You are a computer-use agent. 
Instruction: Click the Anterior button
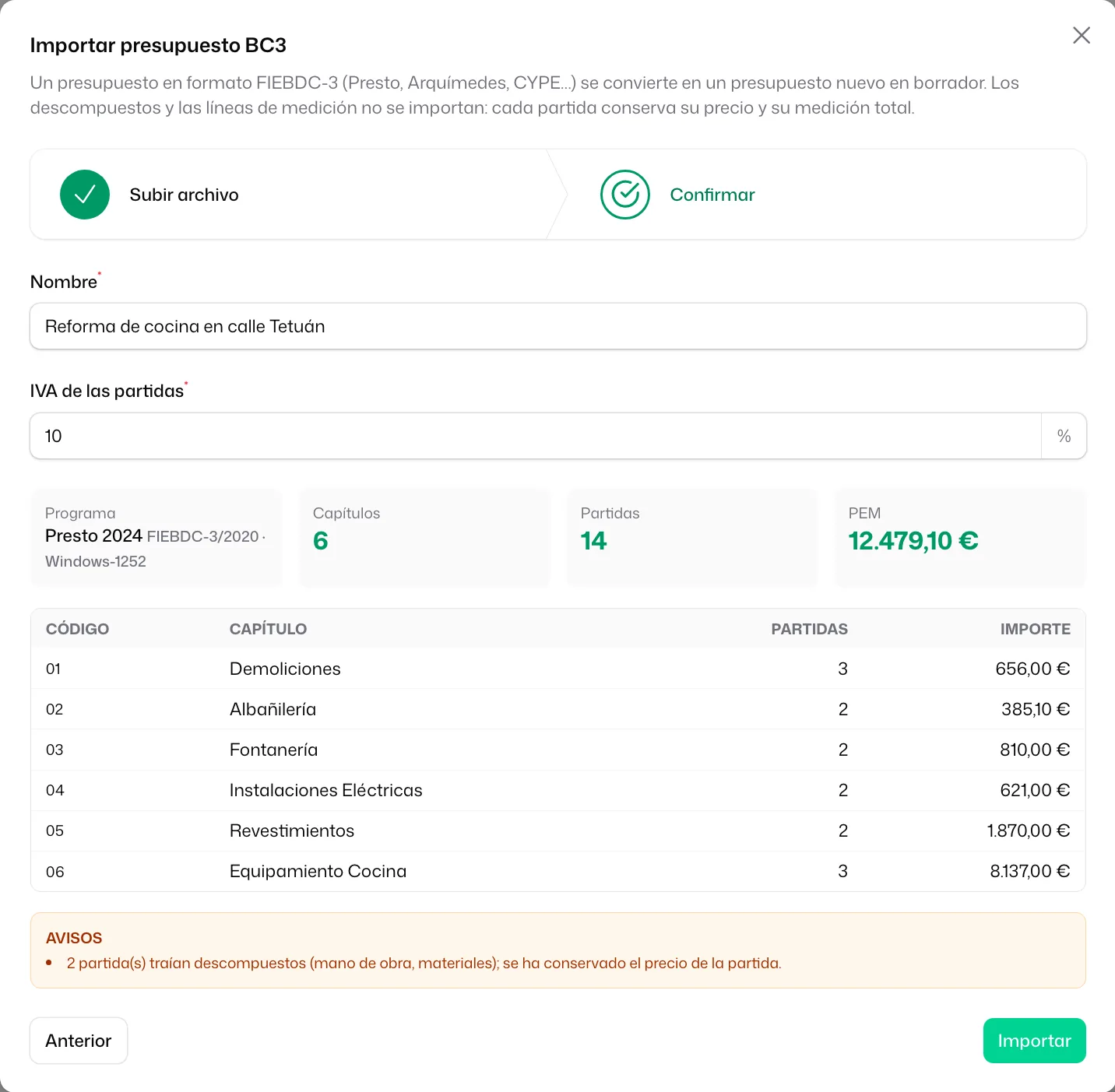click(x=79, y=1041)
